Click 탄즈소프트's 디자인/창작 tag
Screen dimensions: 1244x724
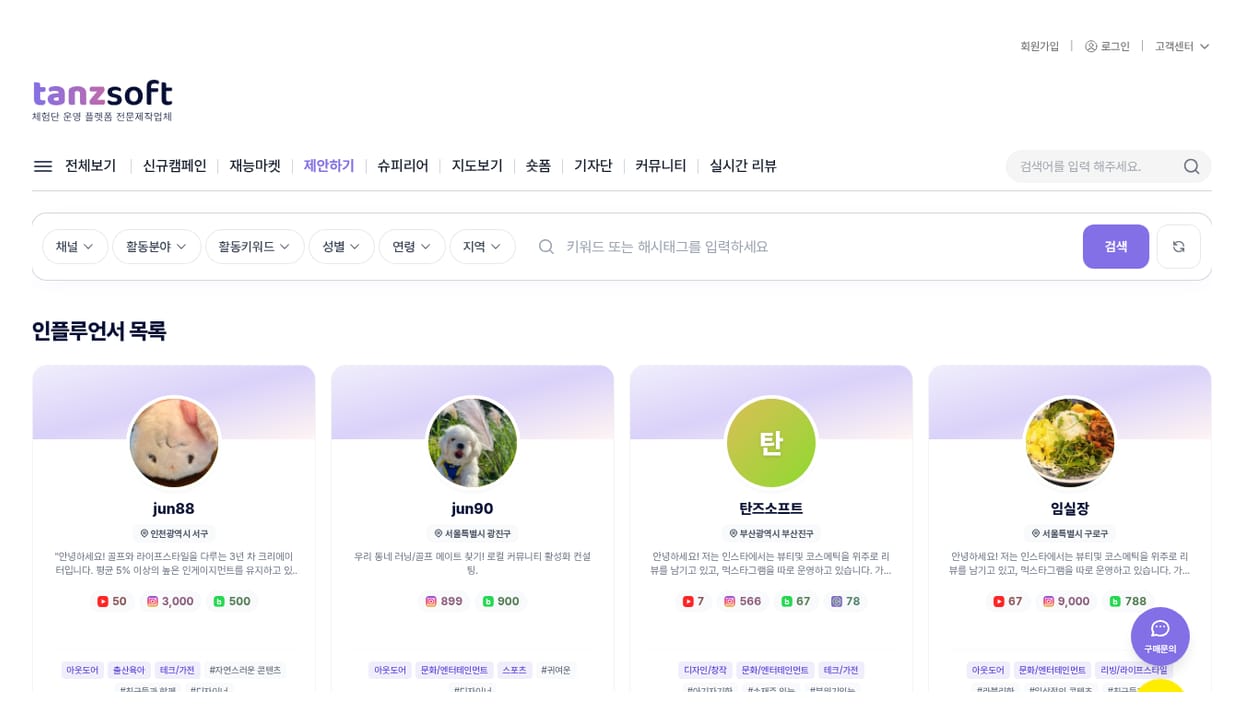pyautogui.click(x=705, y=670)
